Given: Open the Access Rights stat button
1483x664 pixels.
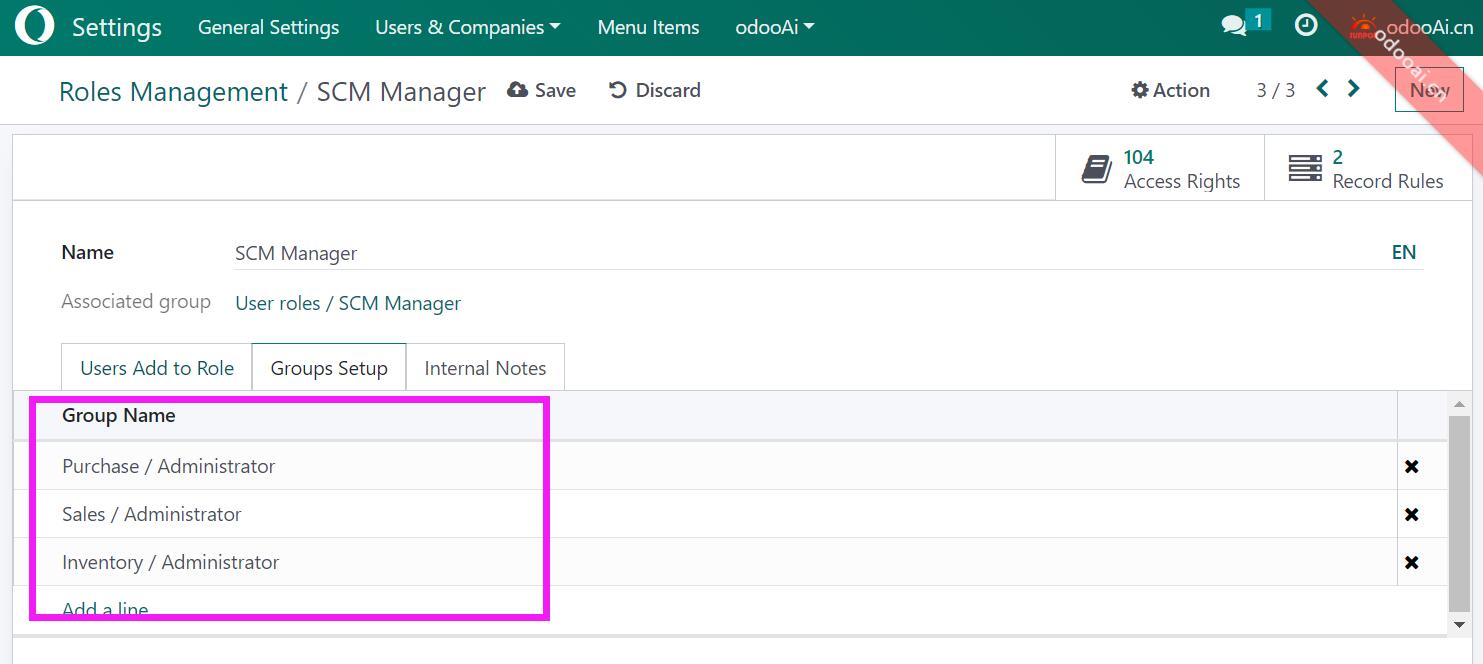Looking at the screenshot, I should click(x=1160, y=169).
